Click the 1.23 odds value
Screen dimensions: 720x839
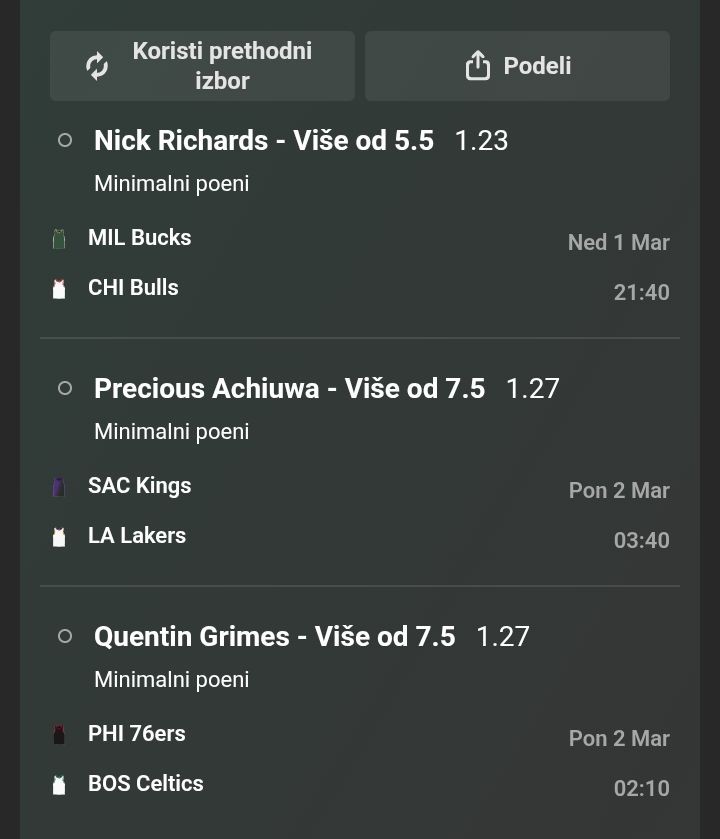coord(481,141)
